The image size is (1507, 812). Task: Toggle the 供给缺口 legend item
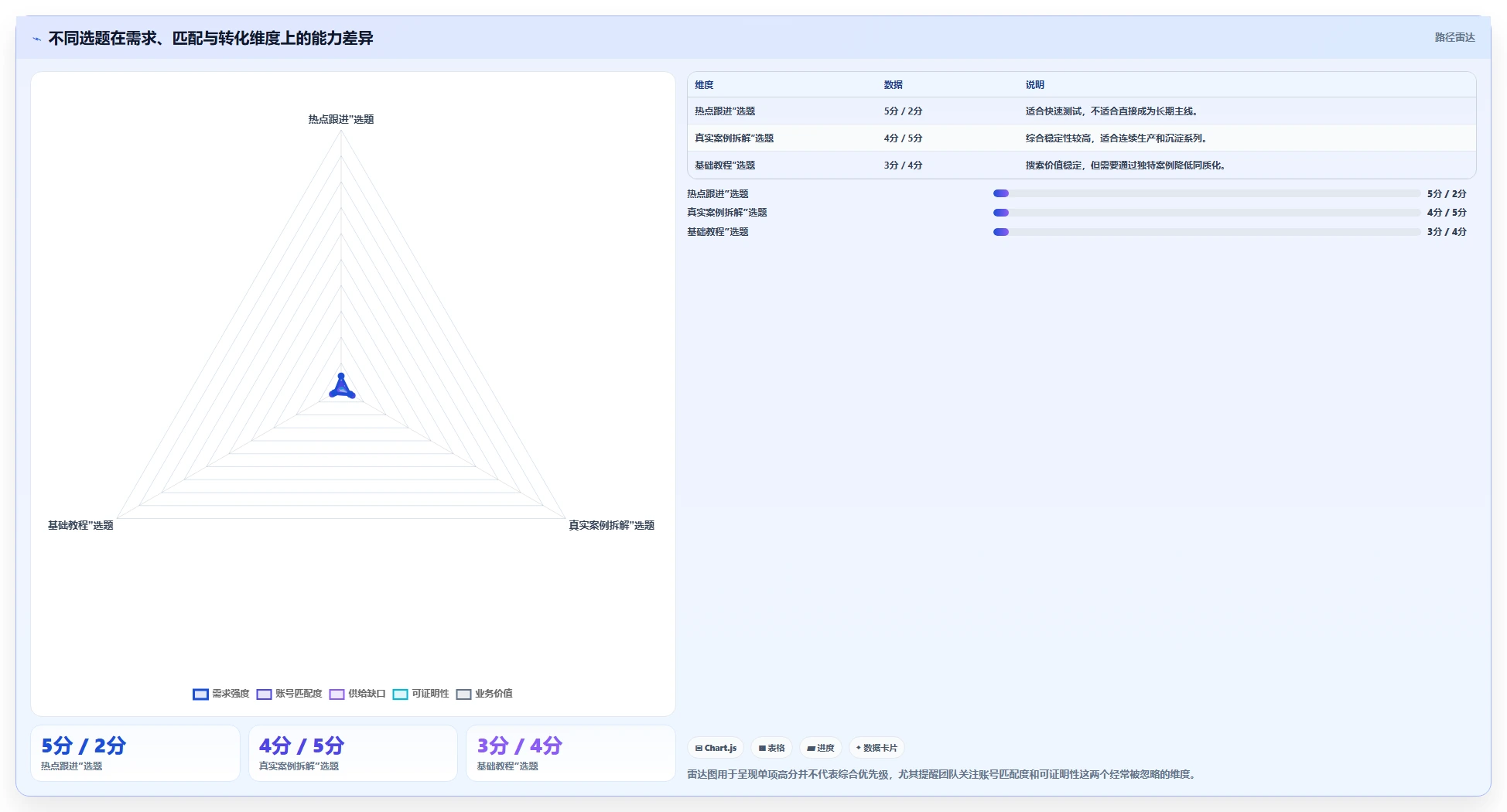click(x=357, y=694)
